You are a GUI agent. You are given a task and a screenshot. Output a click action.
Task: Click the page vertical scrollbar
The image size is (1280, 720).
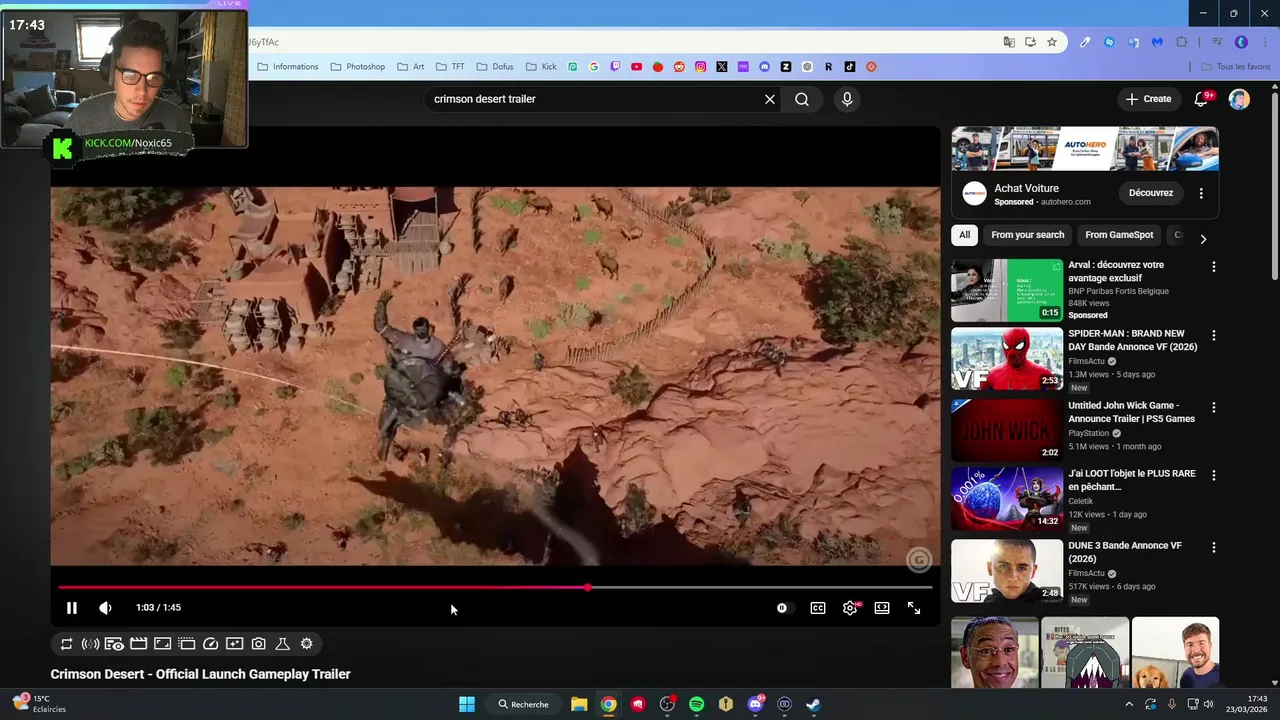[x=1274, y=185]
